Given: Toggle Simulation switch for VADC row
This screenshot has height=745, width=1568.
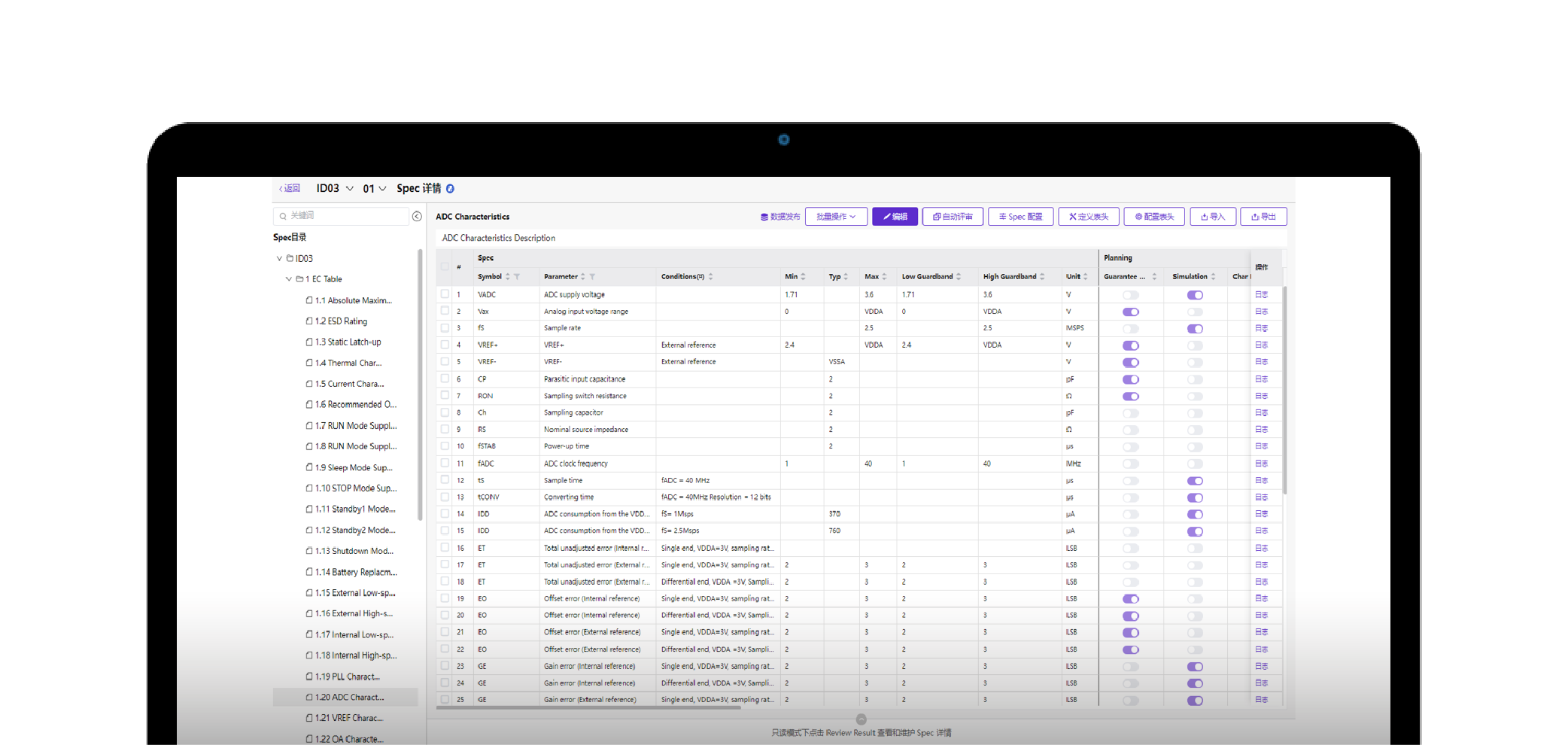Looking at the screenshot, I should pyautogui.click(x=1195, y=295).
